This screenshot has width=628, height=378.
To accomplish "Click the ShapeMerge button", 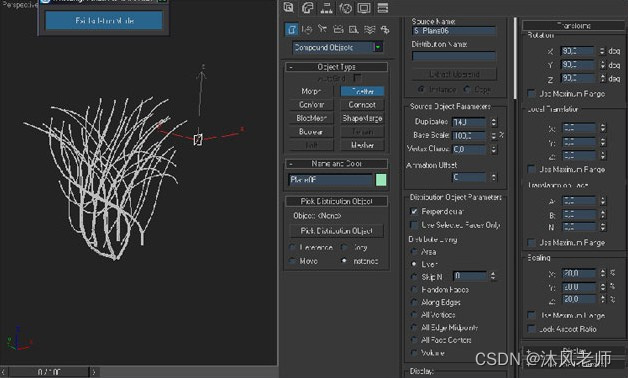I will [362, 119].
